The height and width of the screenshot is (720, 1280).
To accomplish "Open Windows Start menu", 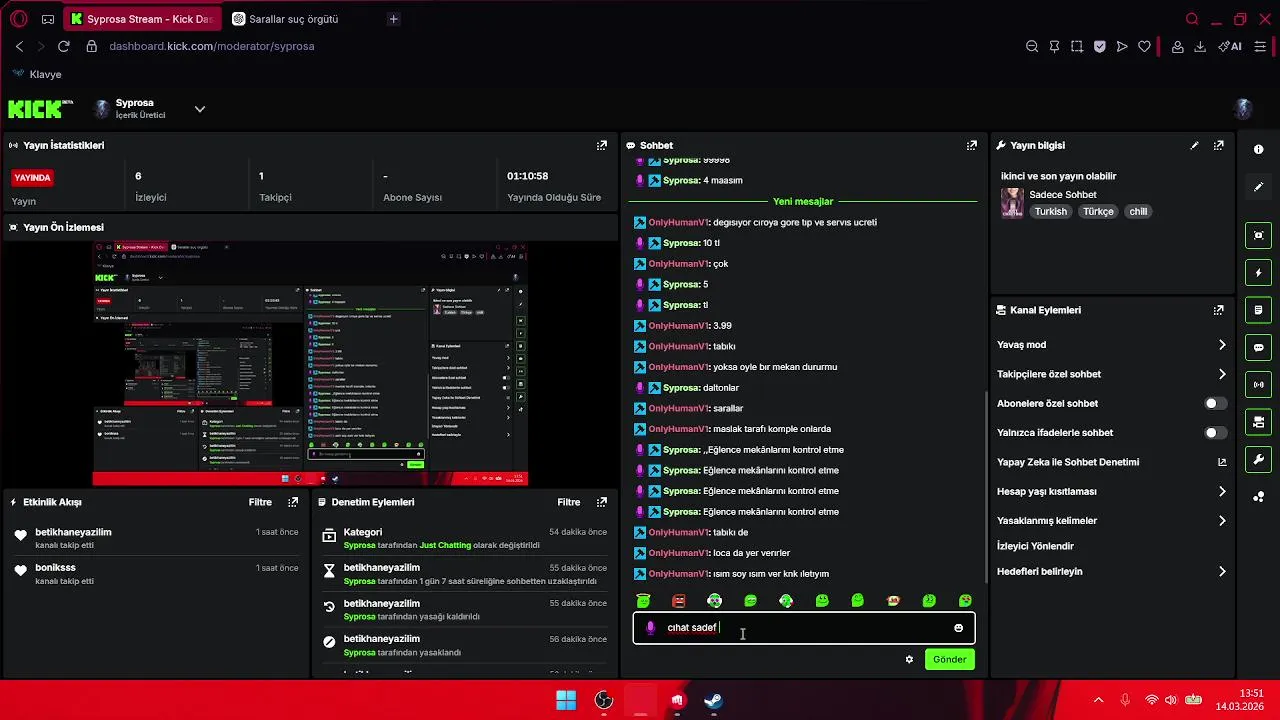I will click(566, 700).
